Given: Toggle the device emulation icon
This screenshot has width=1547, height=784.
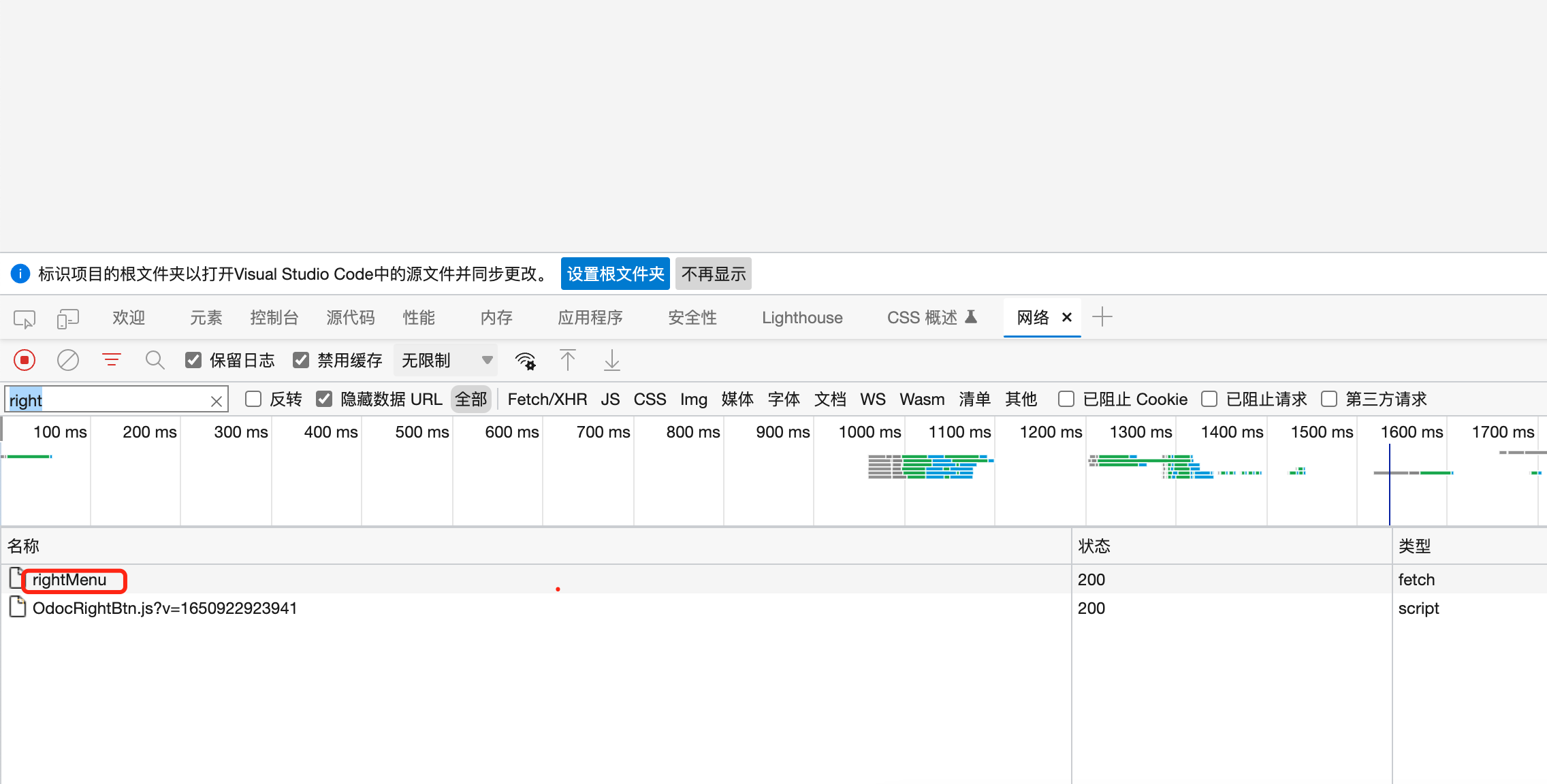Looking at the screenshot, I should tap(67, 318).
